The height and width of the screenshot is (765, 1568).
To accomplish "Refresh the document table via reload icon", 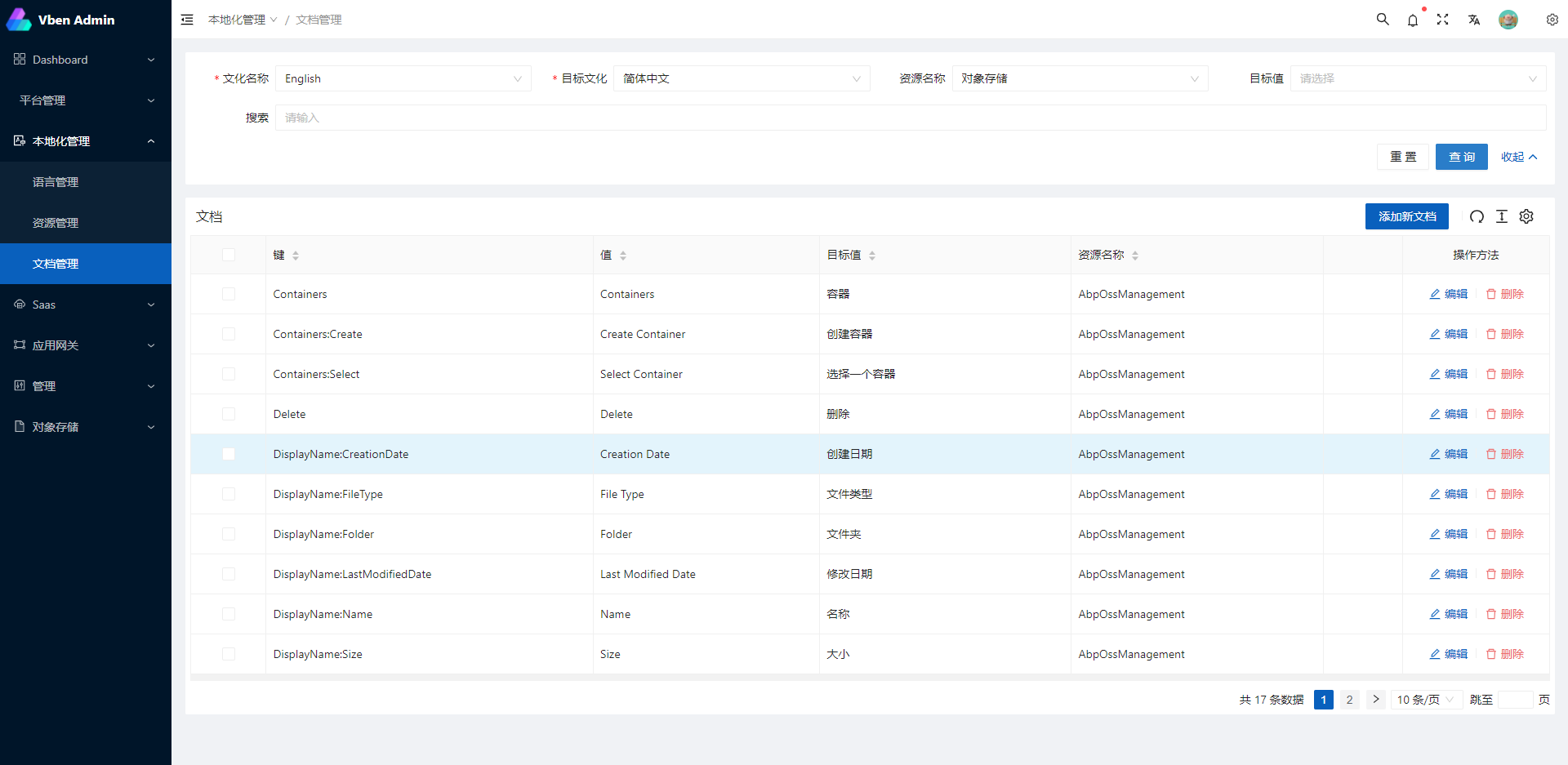I will pos(1477,216).
